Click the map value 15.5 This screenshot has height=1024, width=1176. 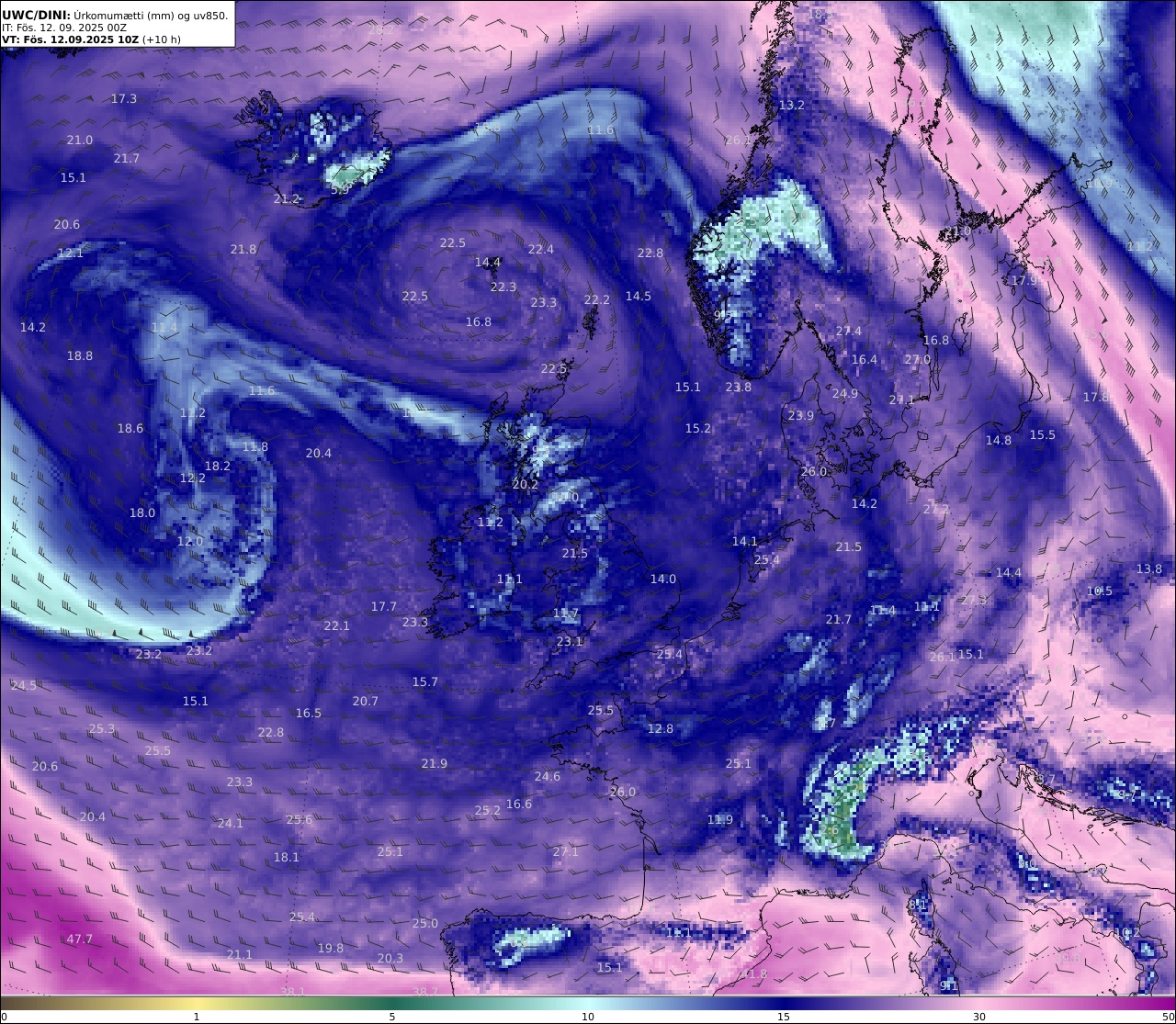(1043, 434)
